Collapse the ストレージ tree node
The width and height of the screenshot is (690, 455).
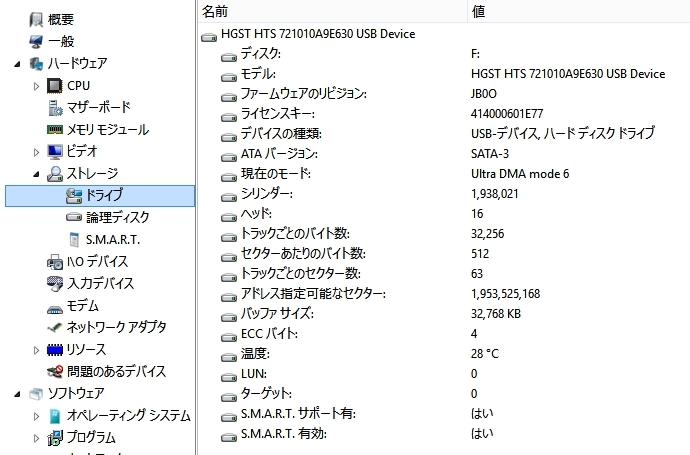37,175
